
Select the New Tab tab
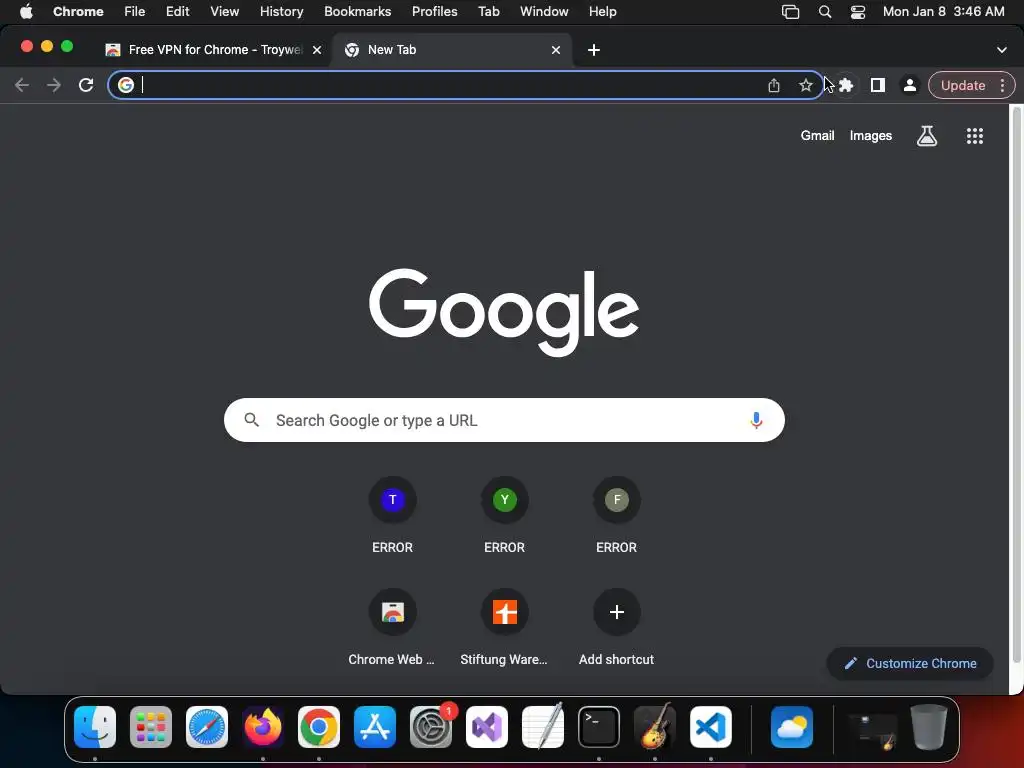click(451, 50)
